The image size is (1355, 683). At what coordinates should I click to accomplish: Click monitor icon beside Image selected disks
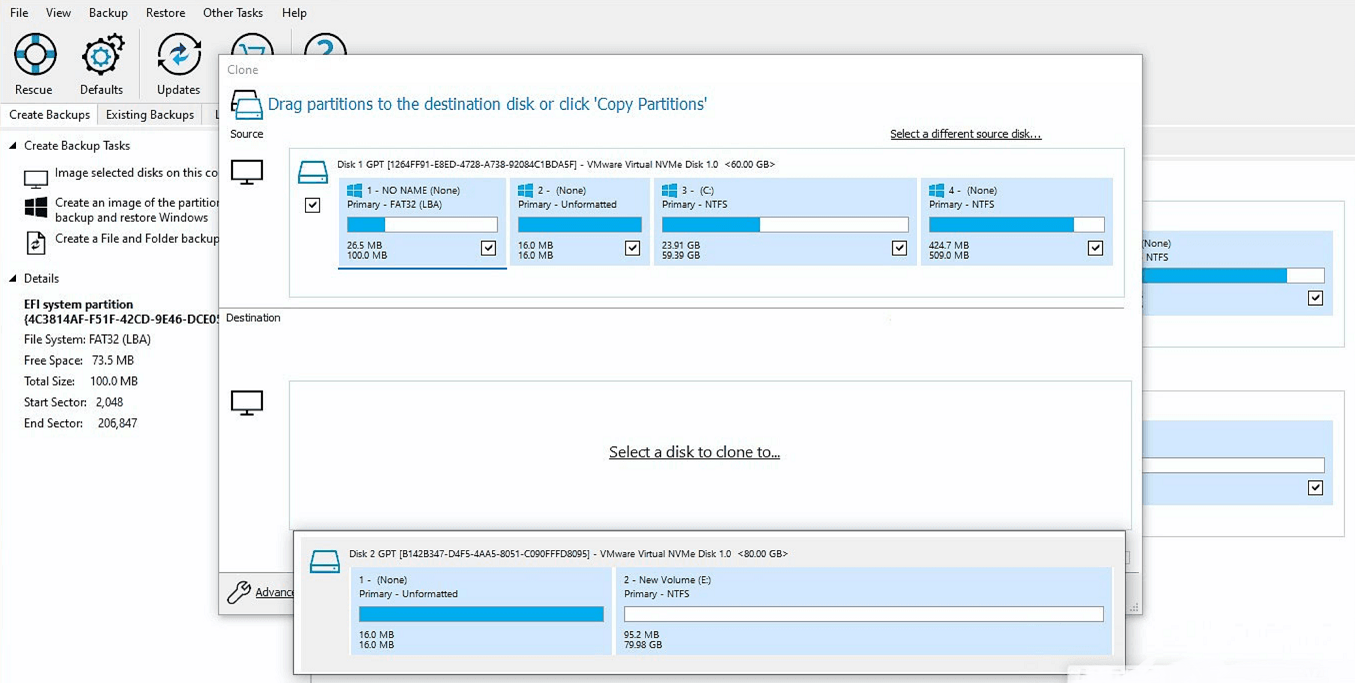click(36, 179)
